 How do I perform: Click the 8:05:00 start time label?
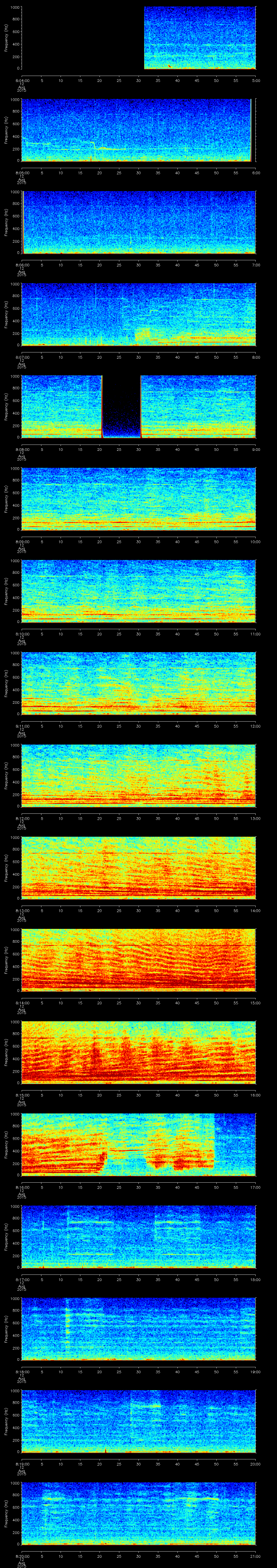pos(22,173)
